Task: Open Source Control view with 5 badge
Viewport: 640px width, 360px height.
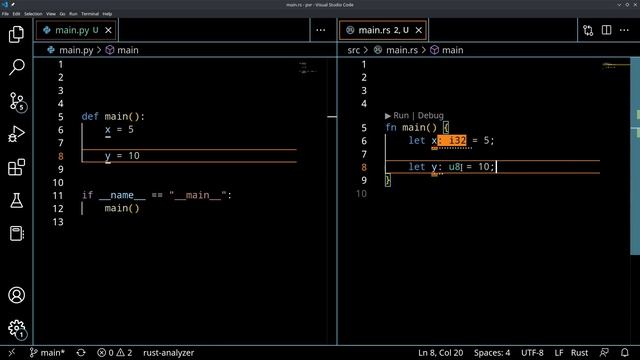Action: pos(17,101)
